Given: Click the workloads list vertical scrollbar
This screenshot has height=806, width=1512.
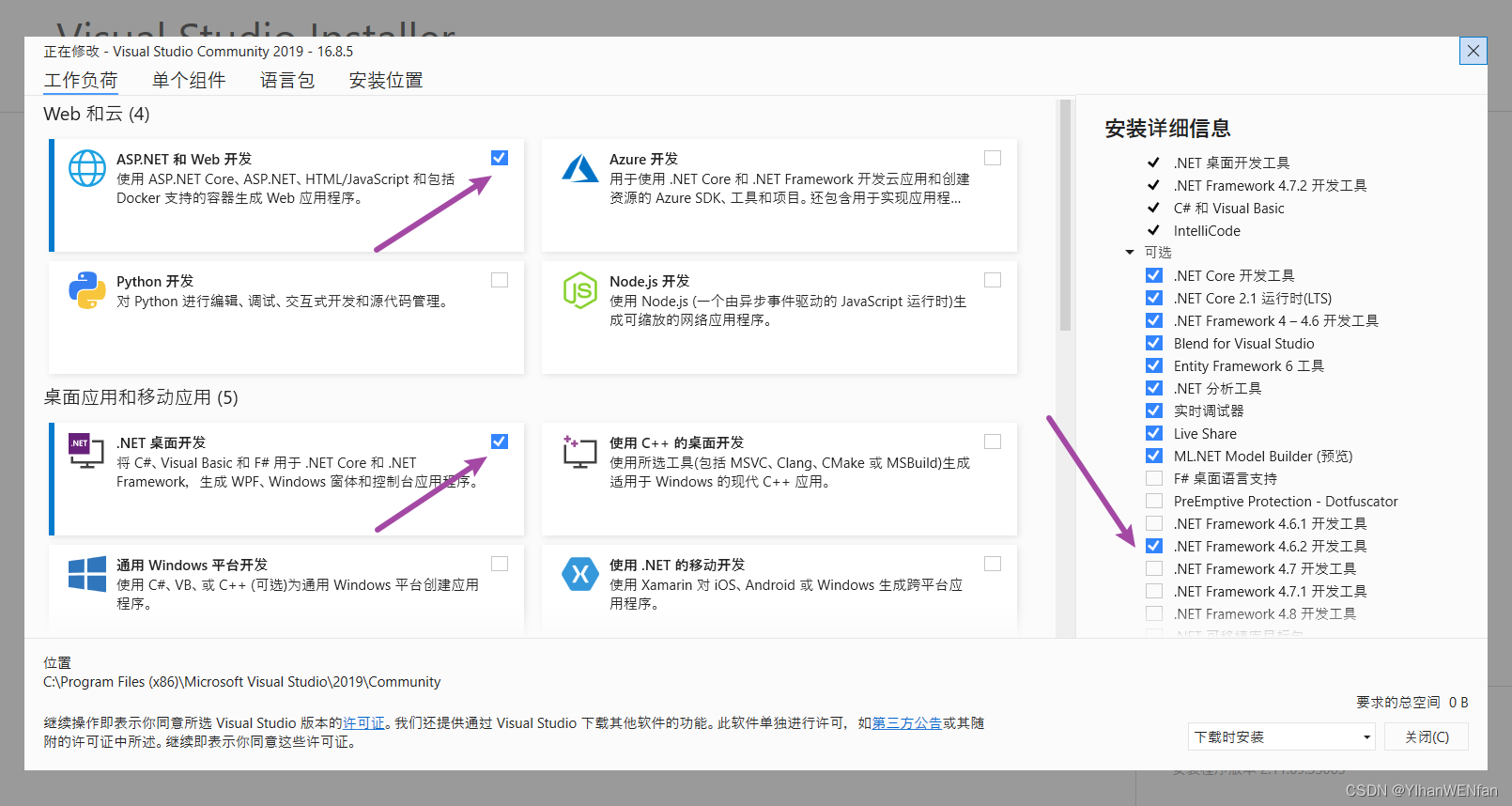Looking at the screenshot, I should click(x=1065, y=216).
